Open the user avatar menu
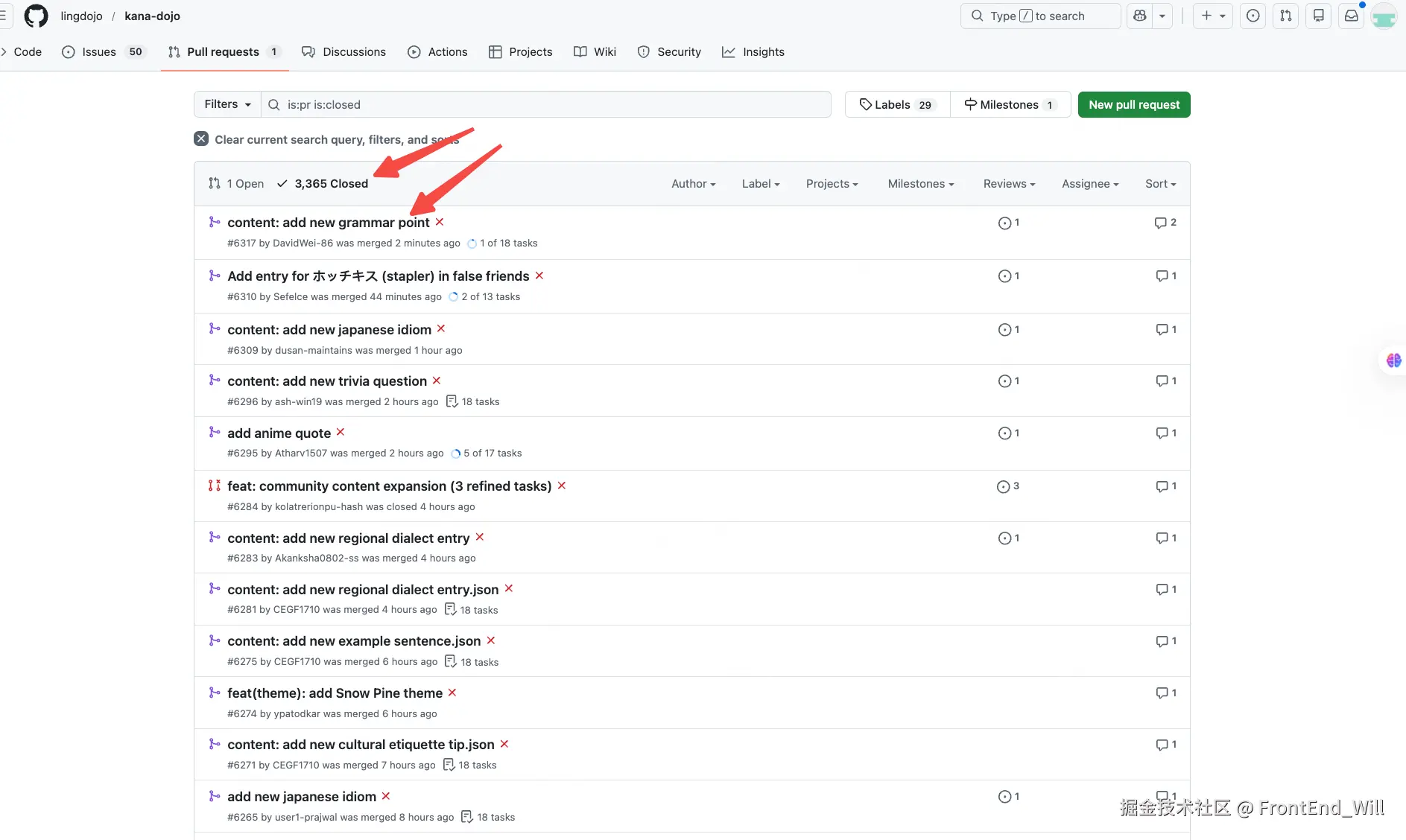 coord(1384,16)
